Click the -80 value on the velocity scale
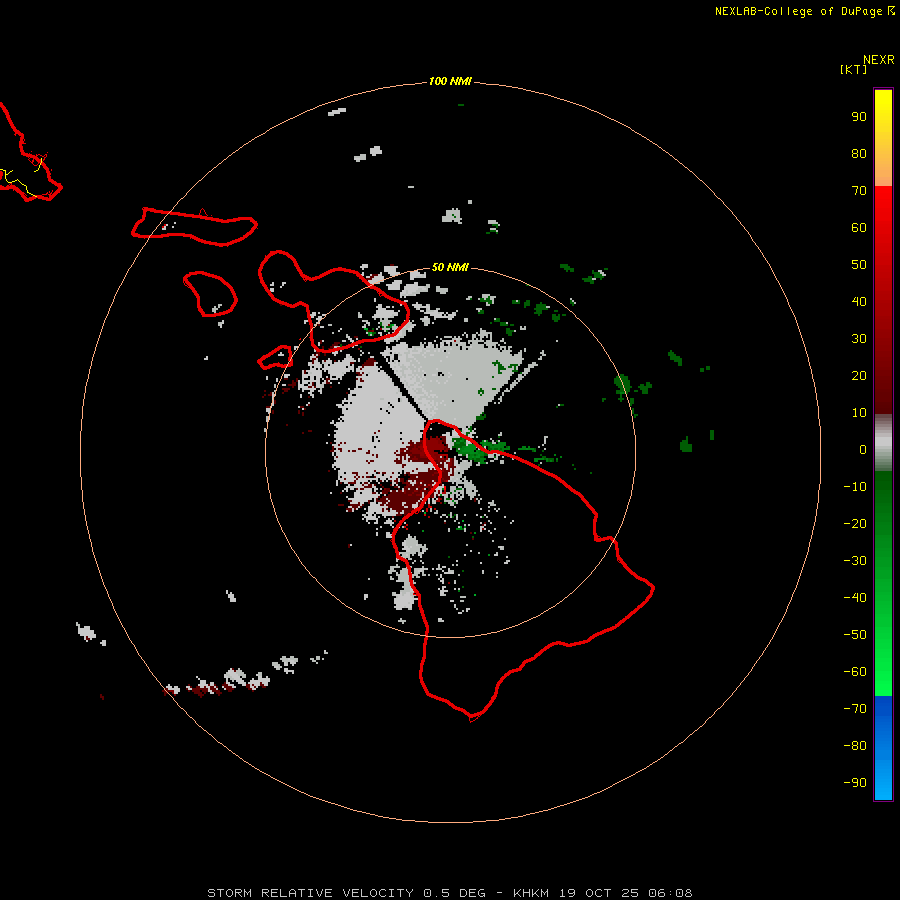The width and height of the screenshot is (900, 900). (855, 746)
